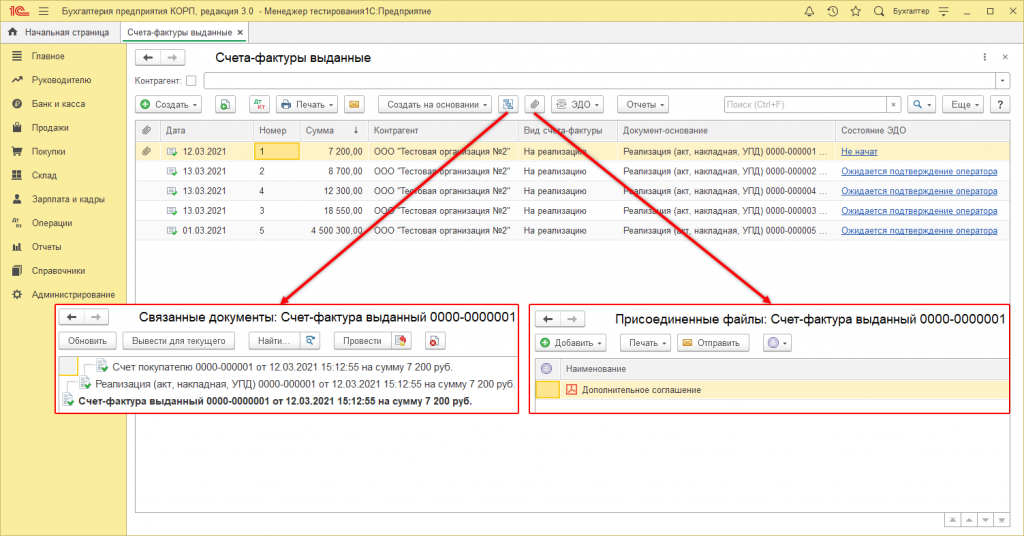1024x536 pixels.
Task: Click the Найти... button
Action: click(x=274, y=341)
